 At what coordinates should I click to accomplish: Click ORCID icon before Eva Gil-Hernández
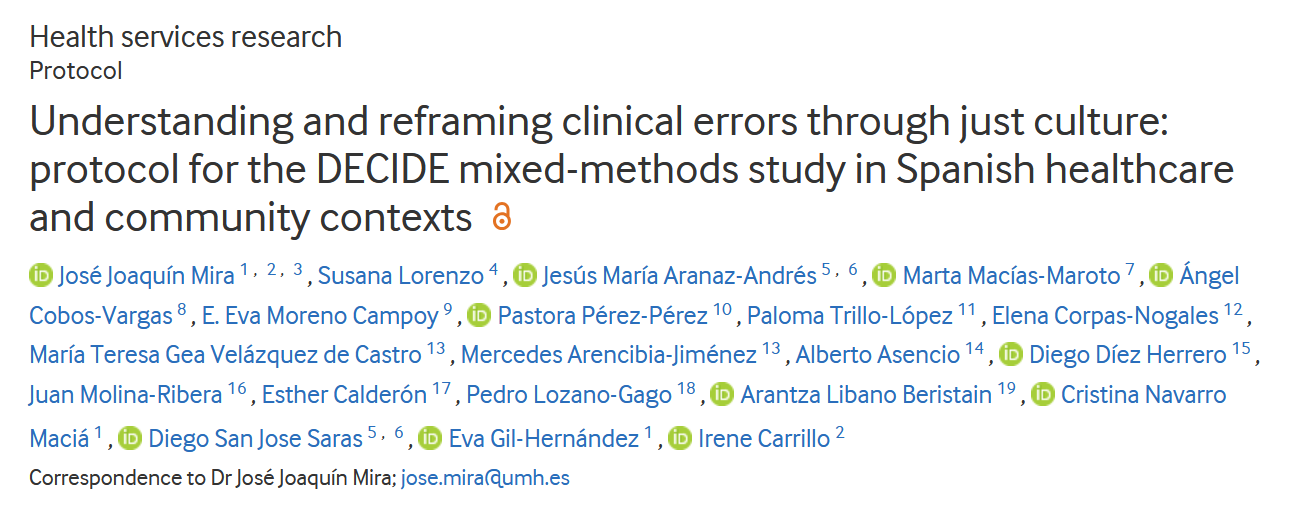430,438
